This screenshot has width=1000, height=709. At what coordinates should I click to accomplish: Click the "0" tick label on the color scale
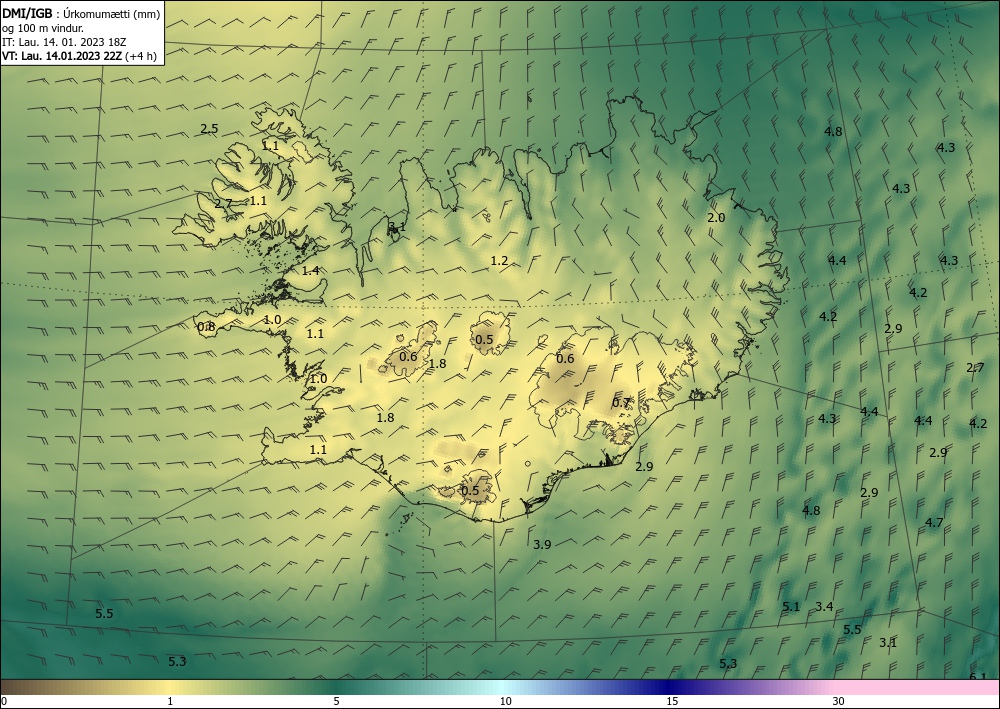pos(4,701)
